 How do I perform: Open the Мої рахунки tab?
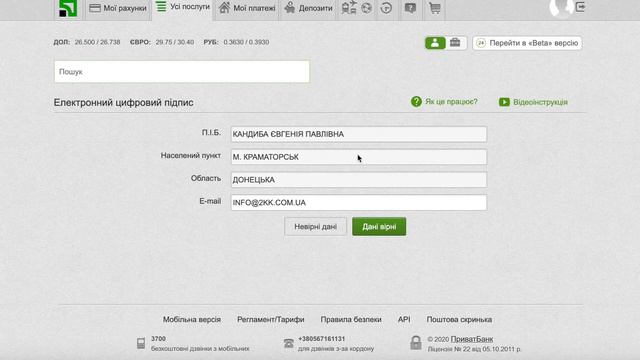(x=118, y=8)
